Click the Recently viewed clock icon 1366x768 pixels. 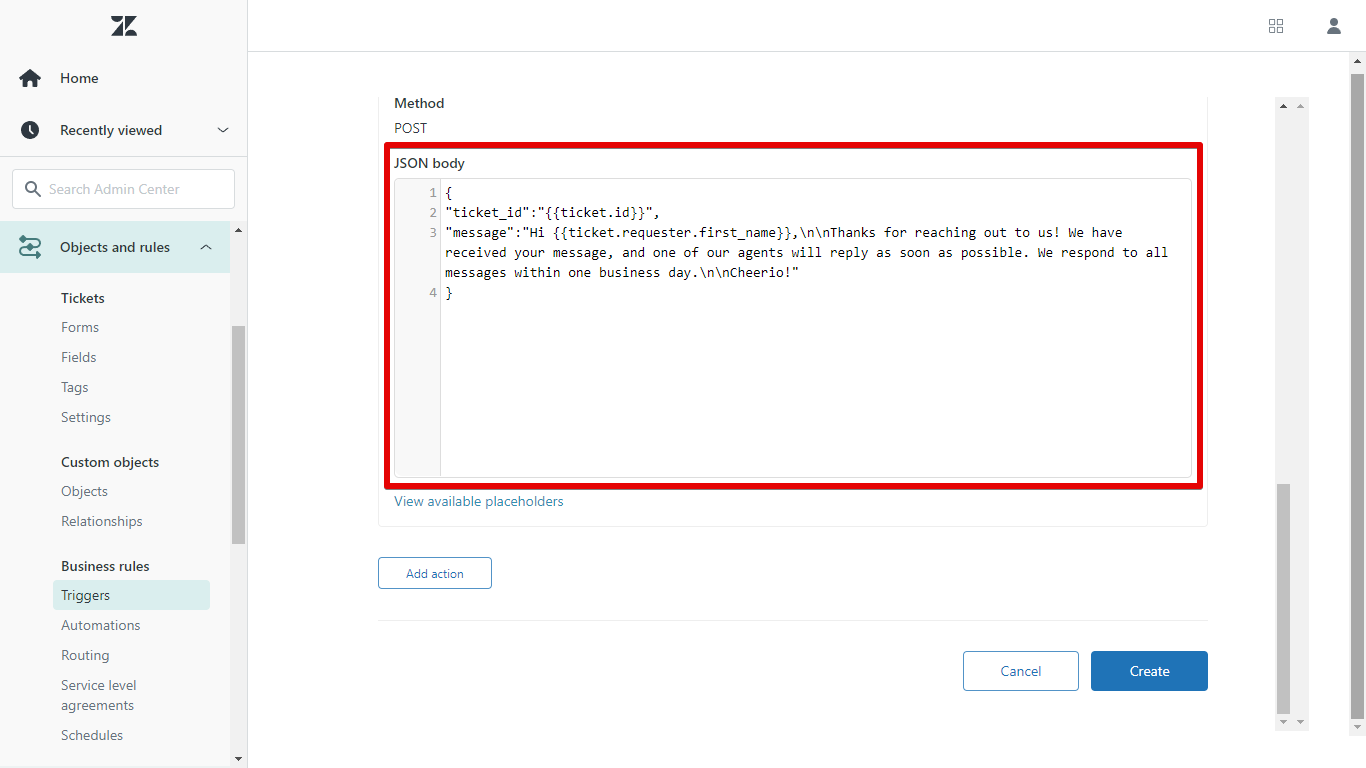[30, 130]
